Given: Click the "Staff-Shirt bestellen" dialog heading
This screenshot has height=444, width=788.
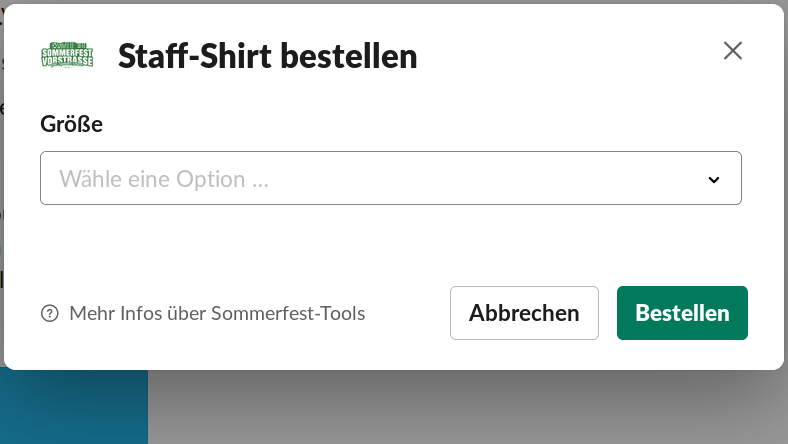Looking at the screenshot, I should pyautogui.click(x=267, y=56).
